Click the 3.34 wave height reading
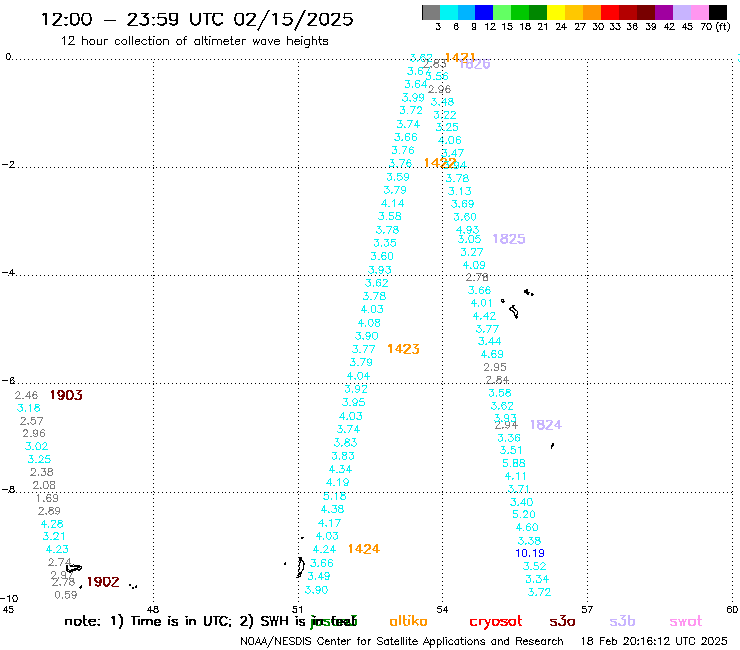740x650 pixels. tap(537, 579)
